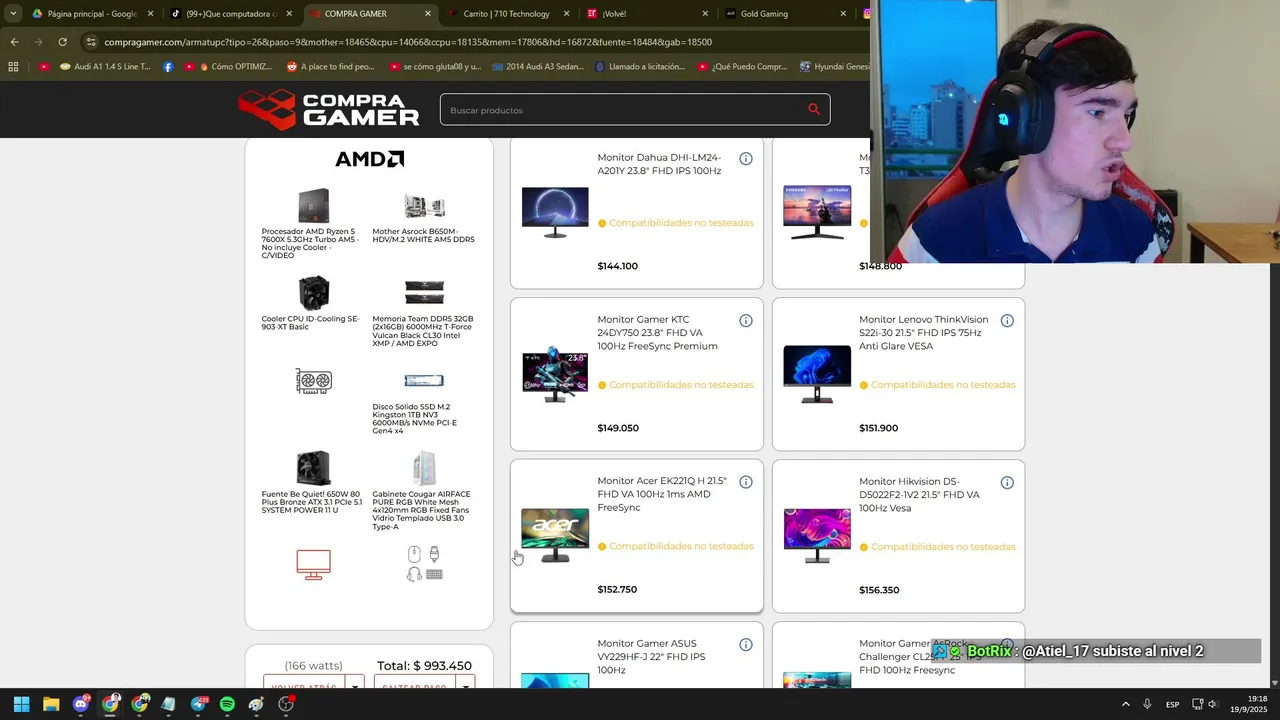Click the $152.750 price on Acer monitor

[x=617, y=590]
